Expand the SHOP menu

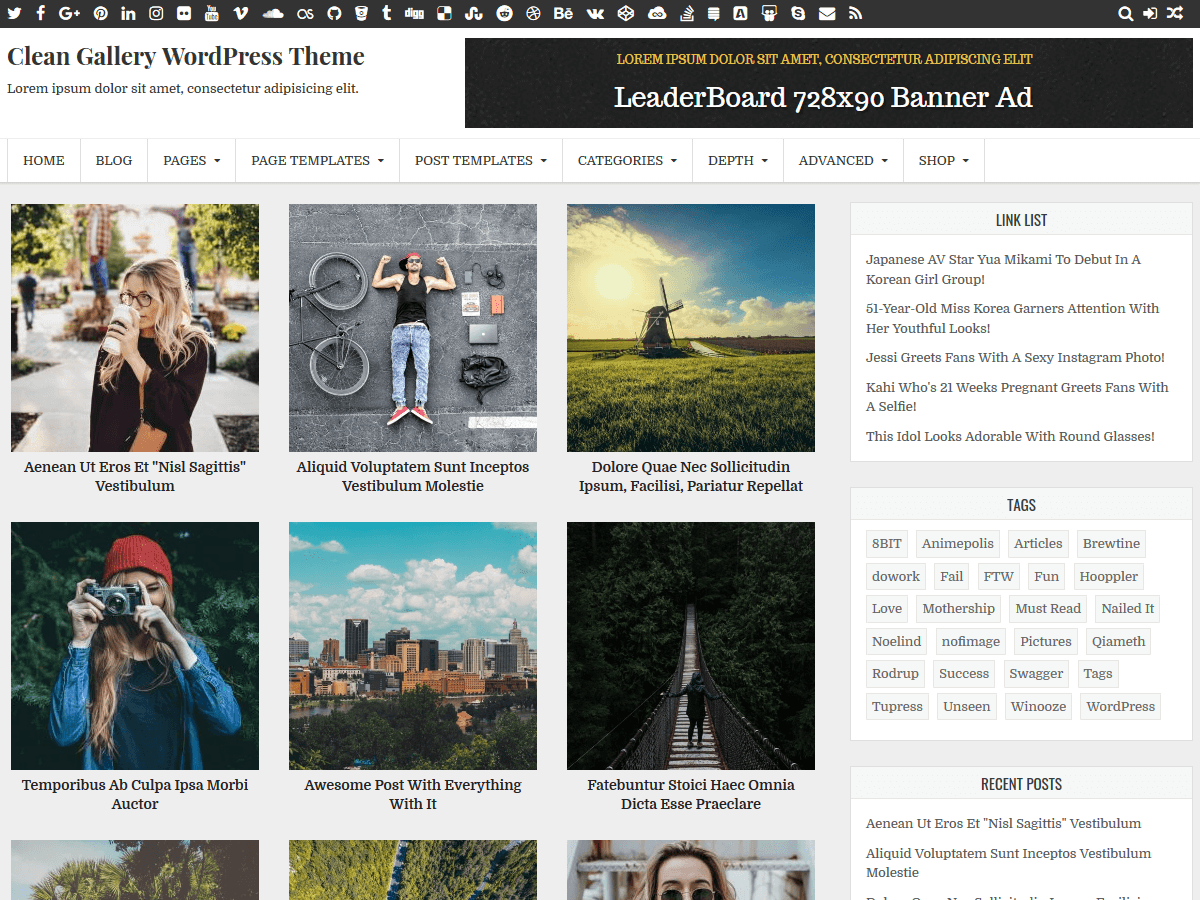[x=943, y=160]
